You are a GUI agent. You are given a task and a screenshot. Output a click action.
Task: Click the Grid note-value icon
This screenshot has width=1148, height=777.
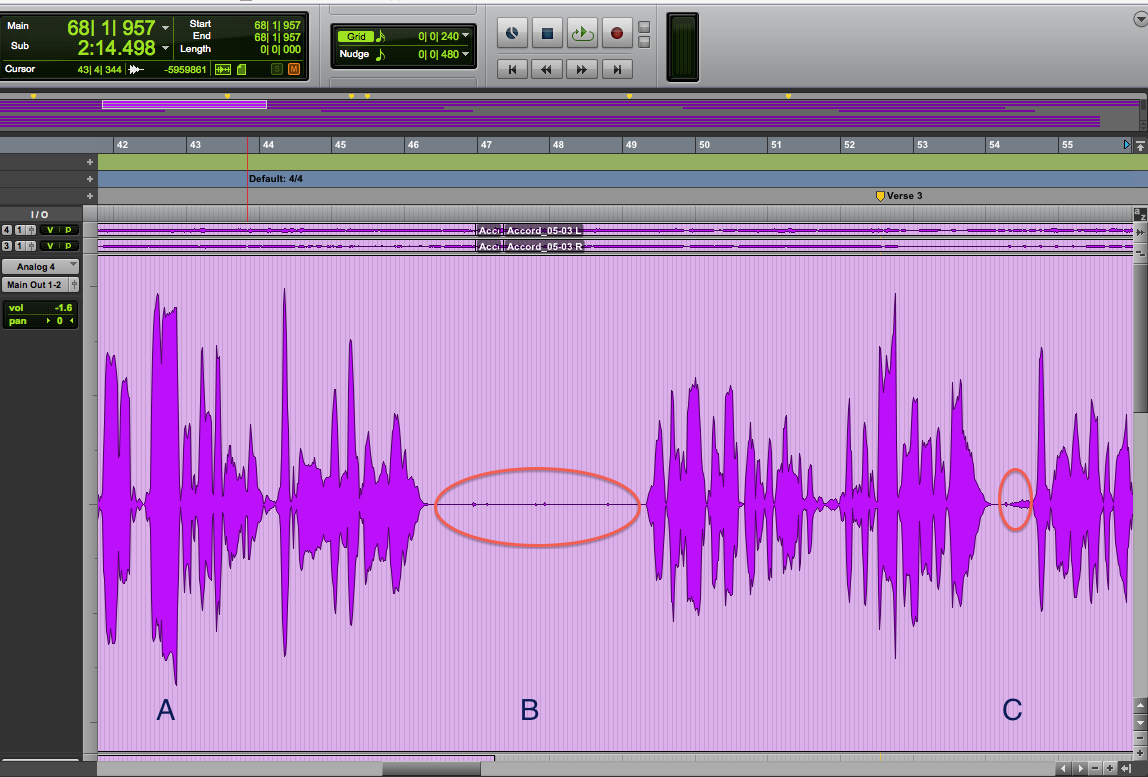point(381,36)
